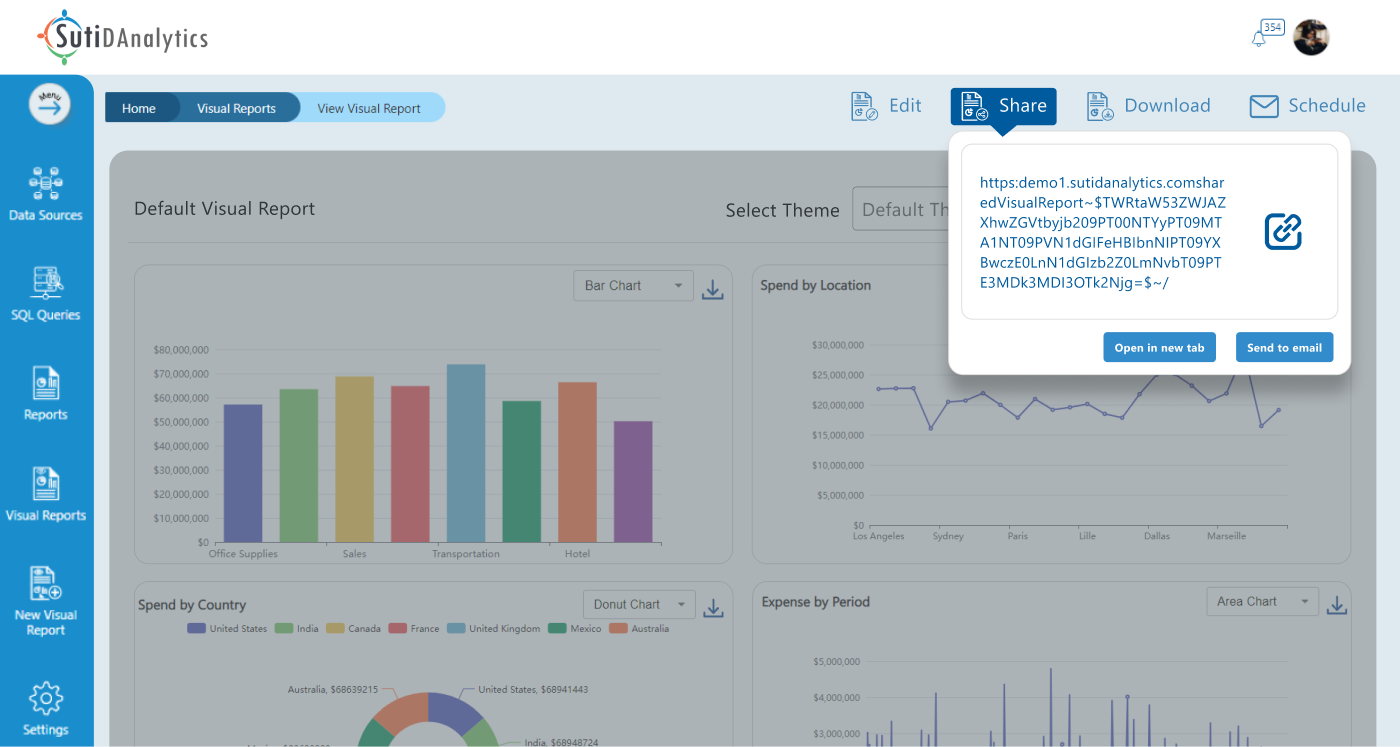Expand the sidebar menu arrow button
The image size is (1400, 747).
pyautogui.click(x=49, y=104)
